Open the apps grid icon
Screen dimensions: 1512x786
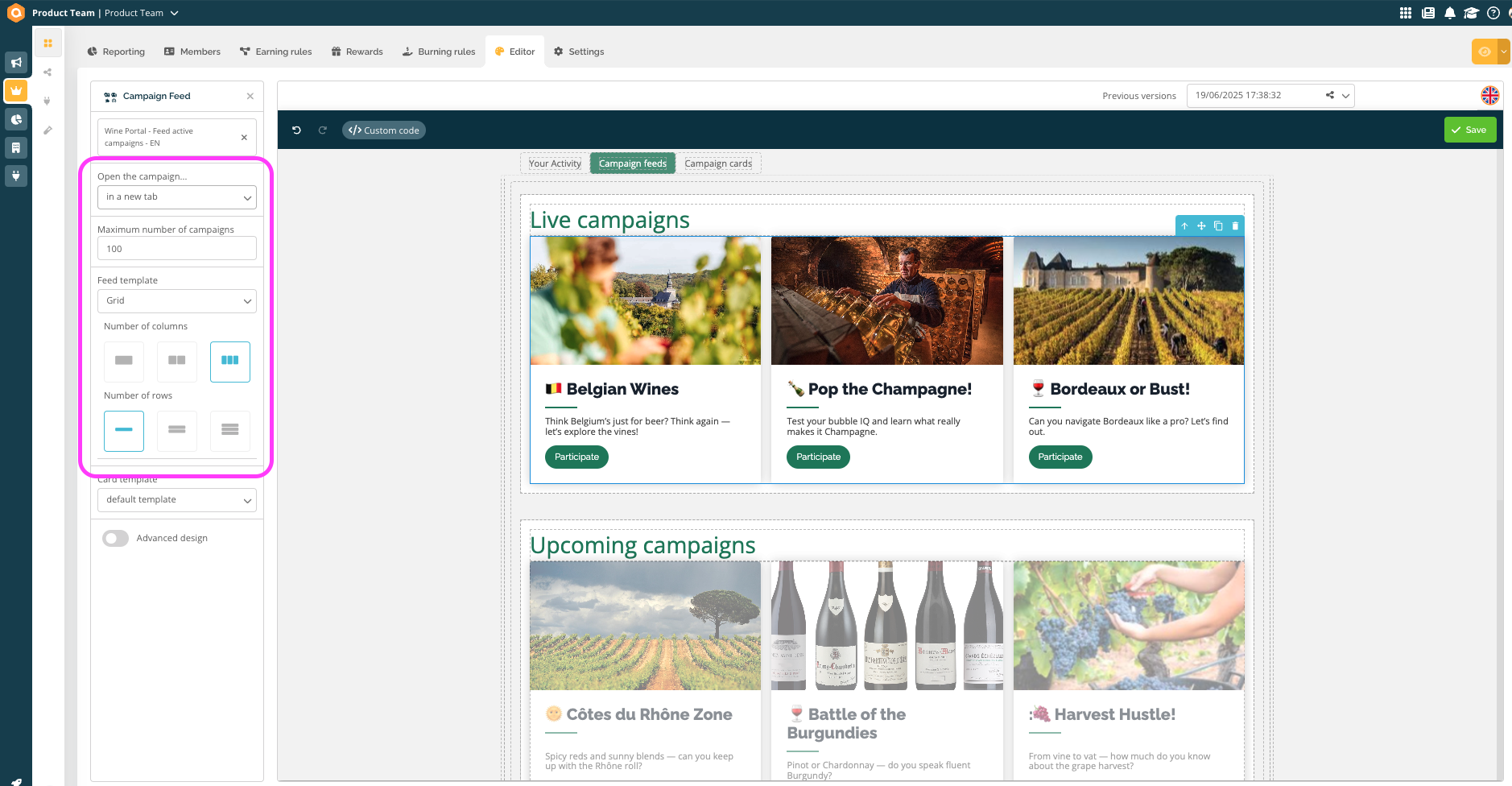(1406, 13)
